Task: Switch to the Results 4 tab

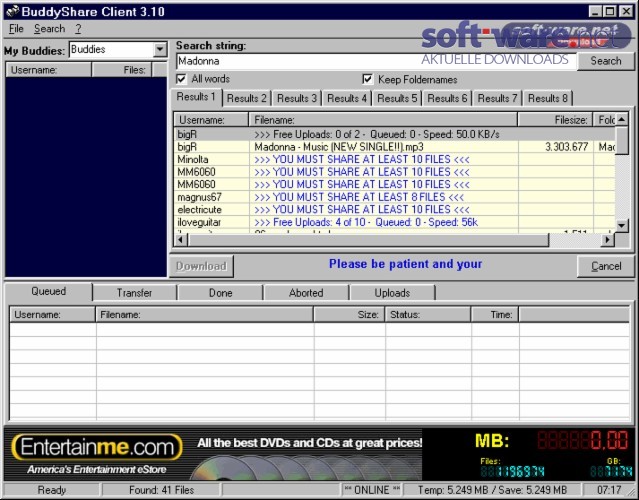Action: click(347, 98)
